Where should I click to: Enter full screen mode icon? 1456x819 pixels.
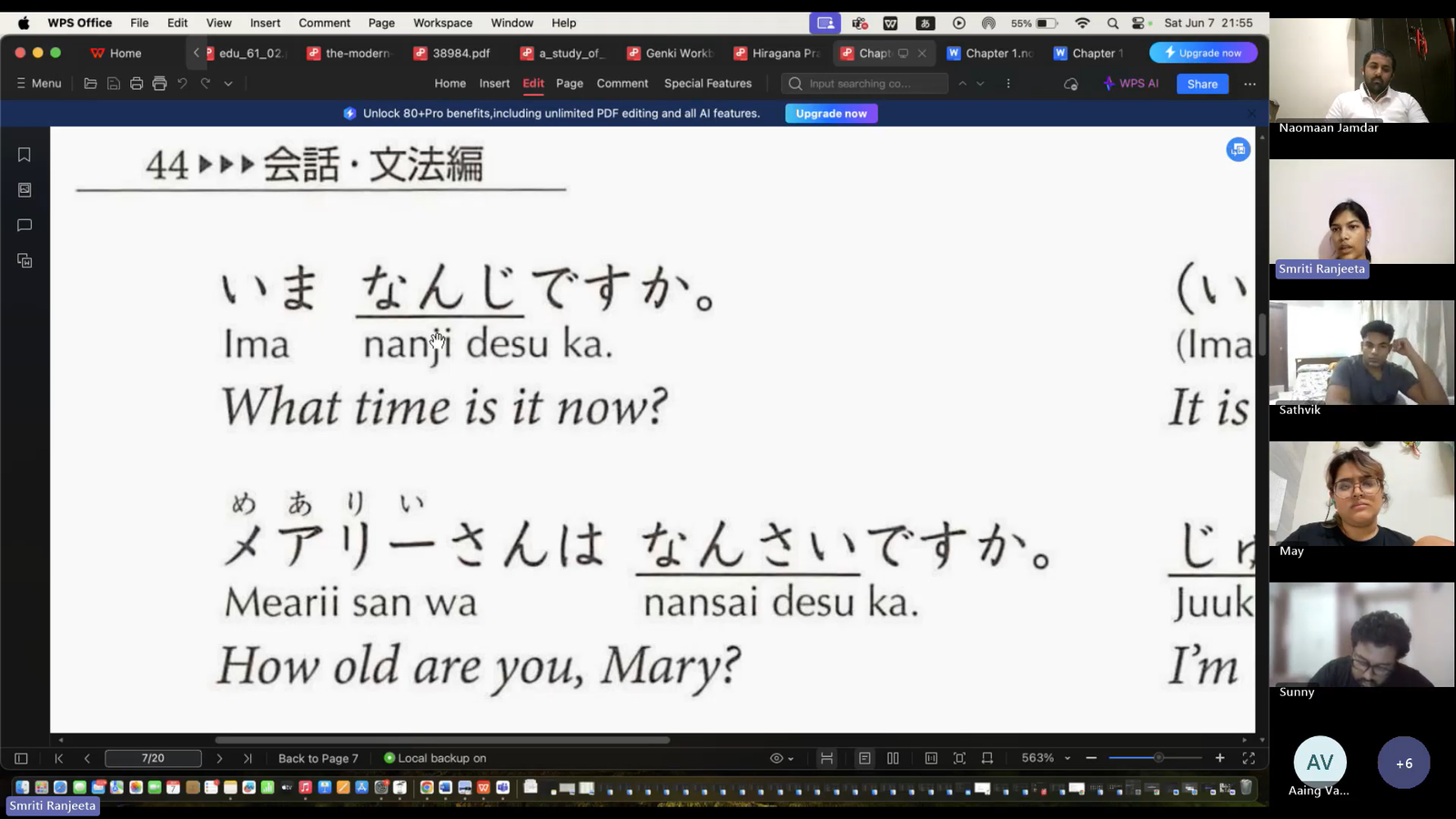coord(1249,758)
